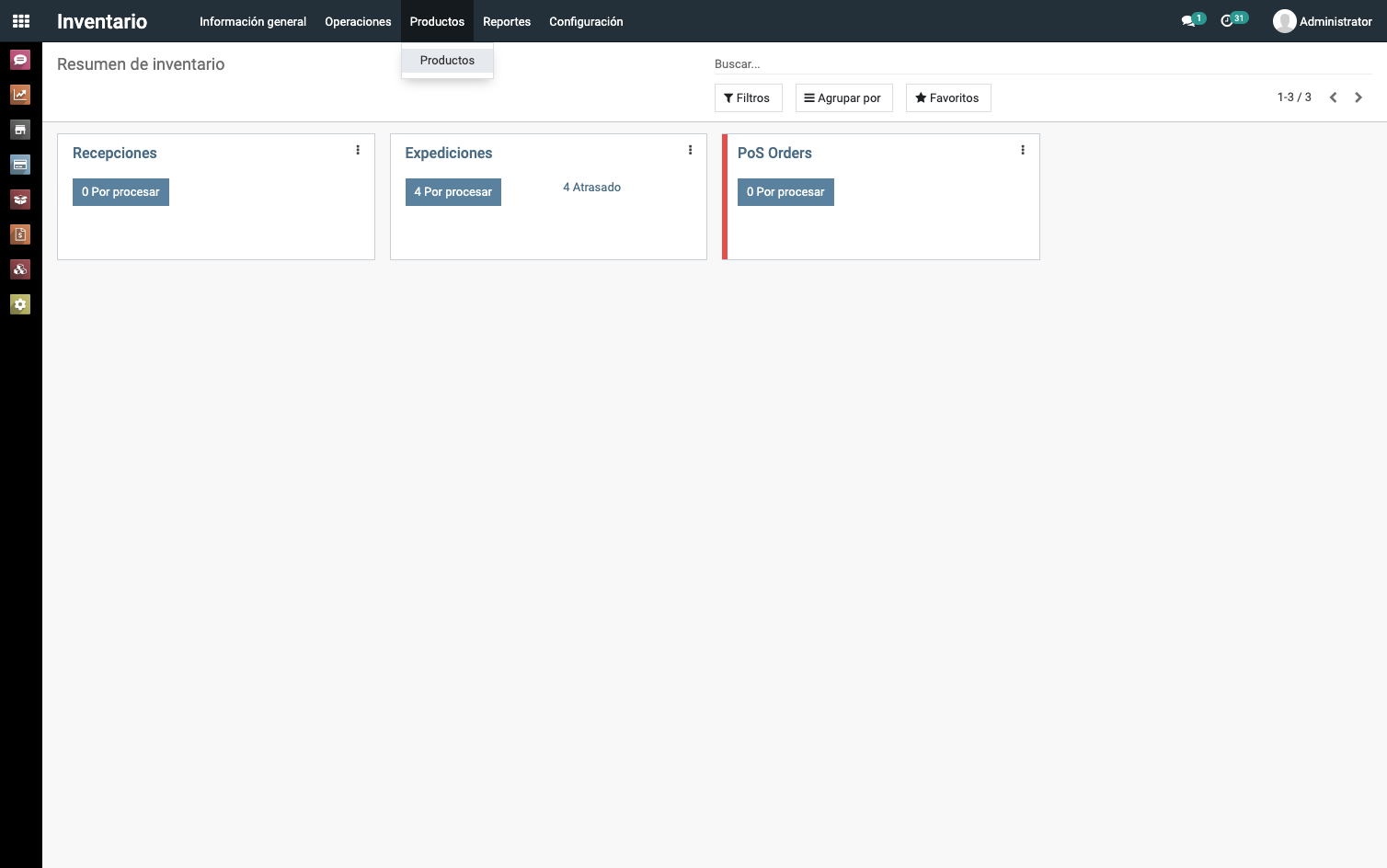Open the Expediciones card title
The height and width of the screenshot is (868, 1387).
(449, 154)
